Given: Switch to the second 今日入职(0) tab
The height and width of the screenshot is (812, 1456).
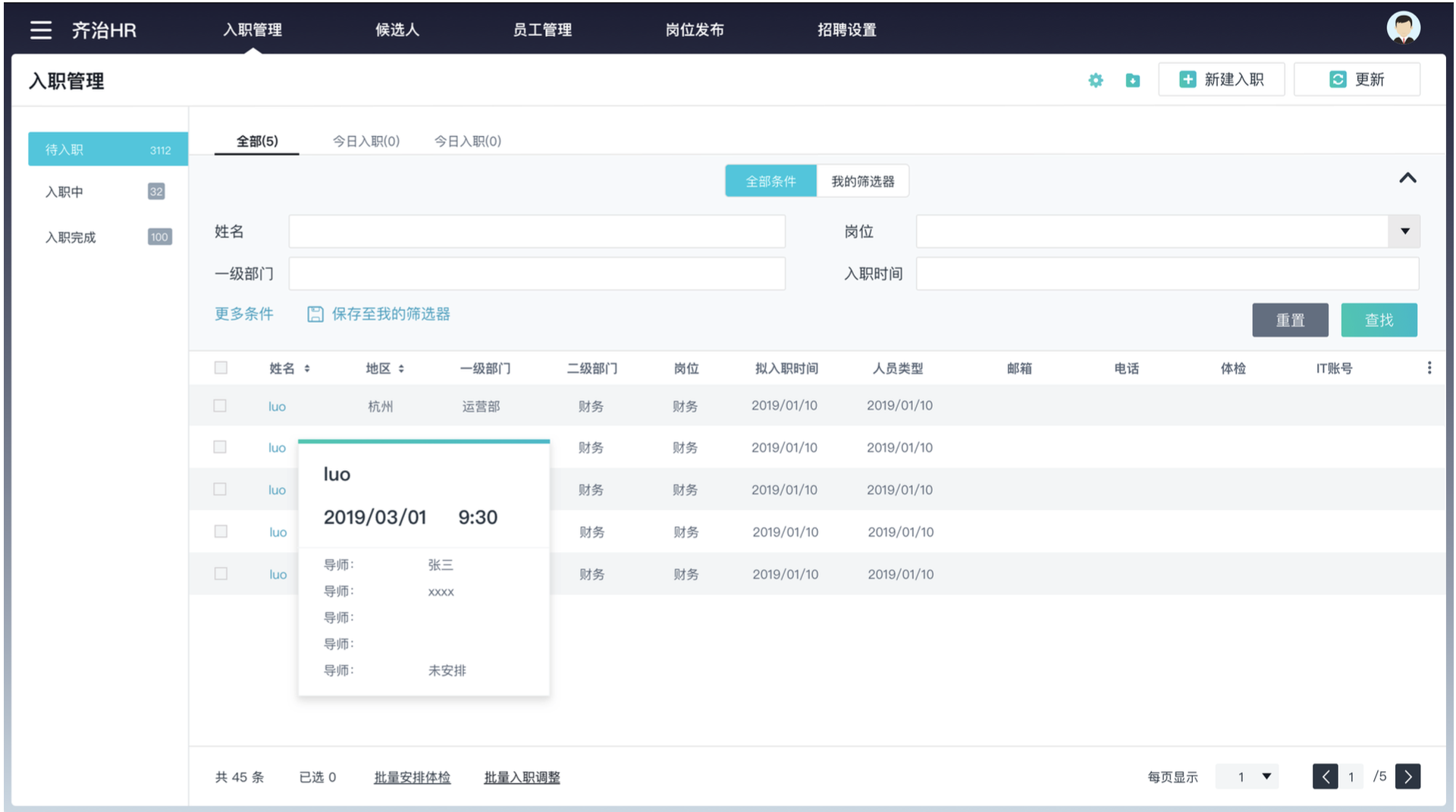Looking at the screenshot, I should [x=468, y=141].
